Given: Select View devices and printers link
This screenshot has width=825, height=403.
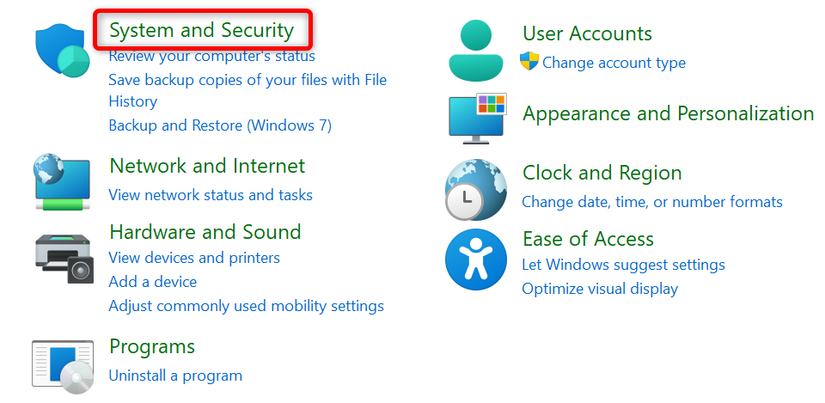Looking at the screenshot, I should (194, 258).
